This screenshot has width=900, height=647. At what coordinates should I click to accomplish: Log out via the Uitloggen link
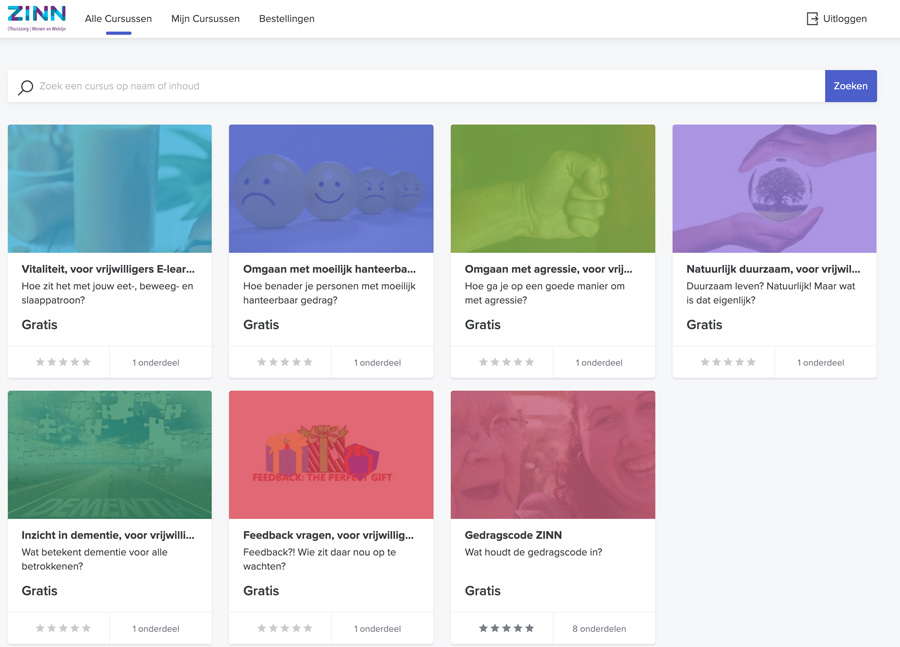(x=845, y=19)
